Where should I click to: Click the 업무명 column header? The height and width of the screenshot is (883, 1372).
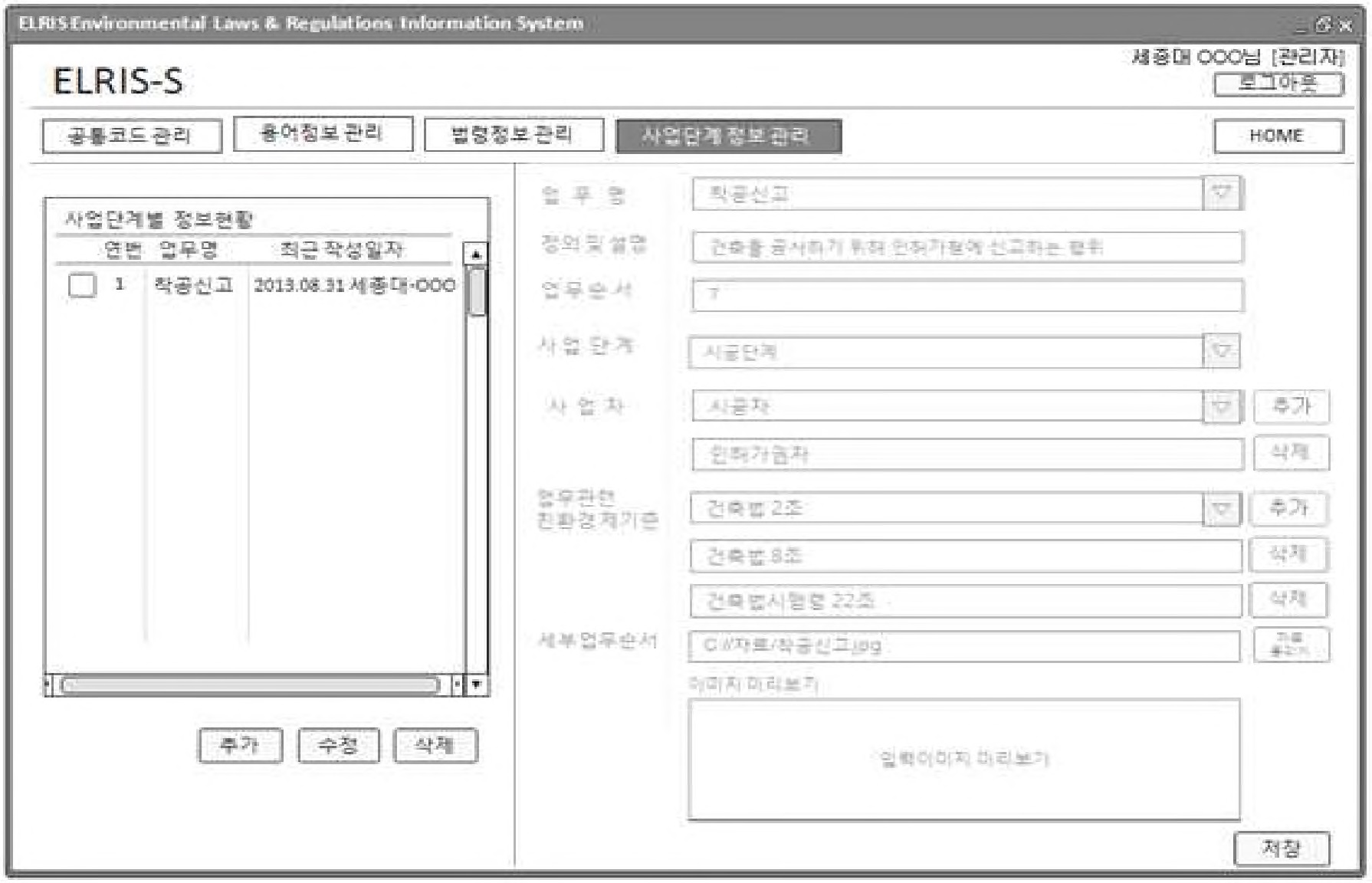[x=189, y=249]
